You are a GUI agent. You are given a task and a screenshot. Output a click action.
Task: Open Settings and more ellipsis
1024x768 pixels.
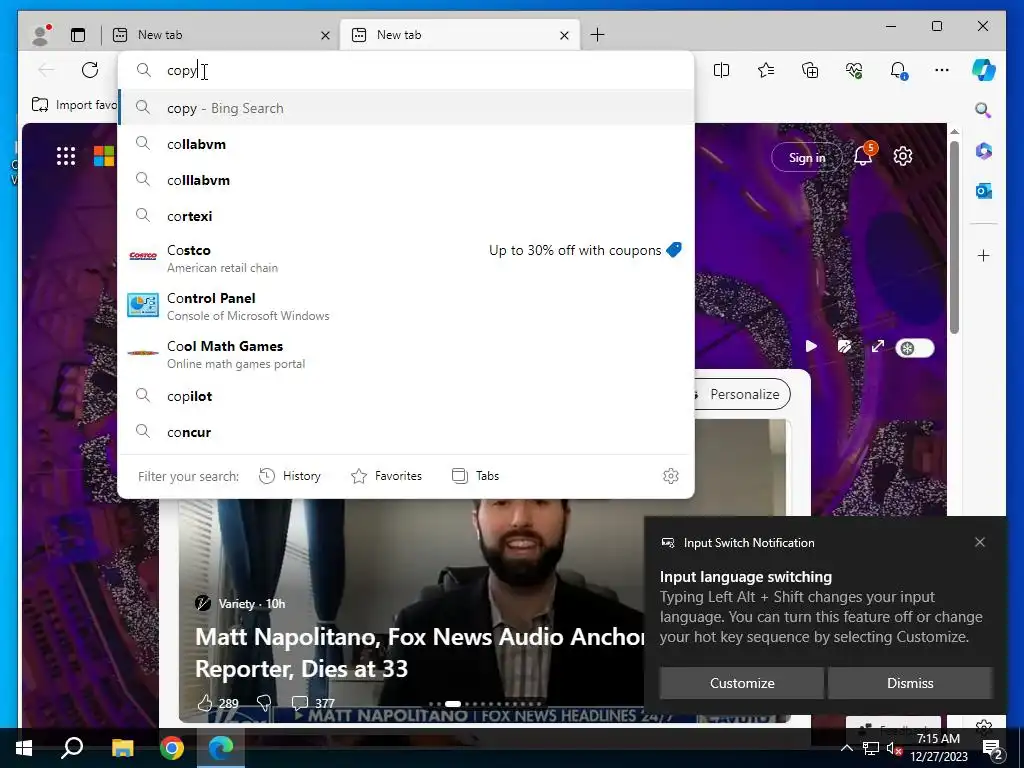pos(942,70)
